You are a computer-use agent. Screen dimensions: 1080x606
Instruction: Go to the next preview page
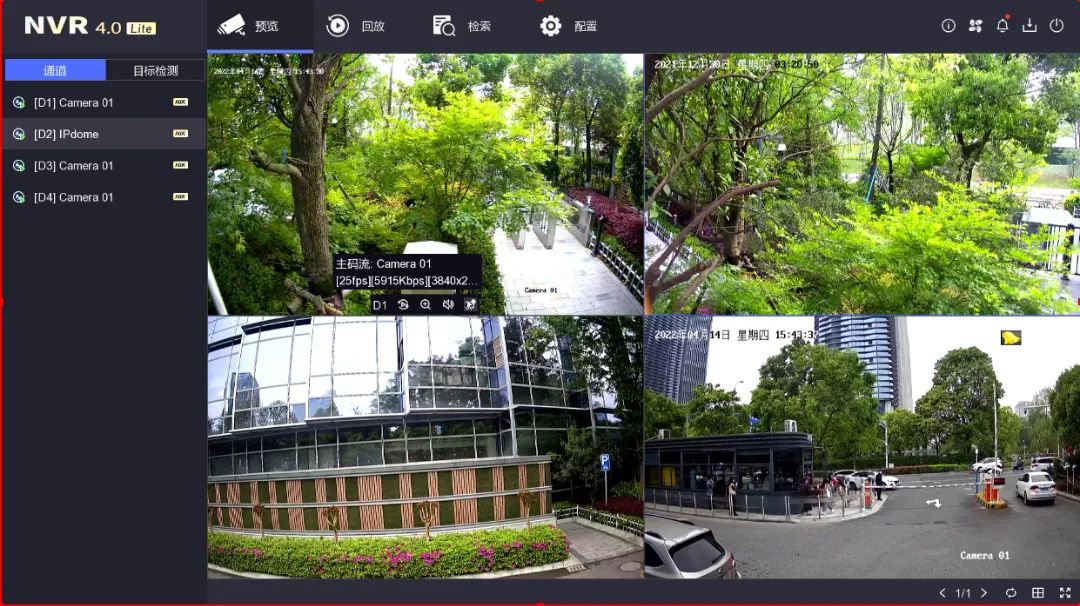984,593
